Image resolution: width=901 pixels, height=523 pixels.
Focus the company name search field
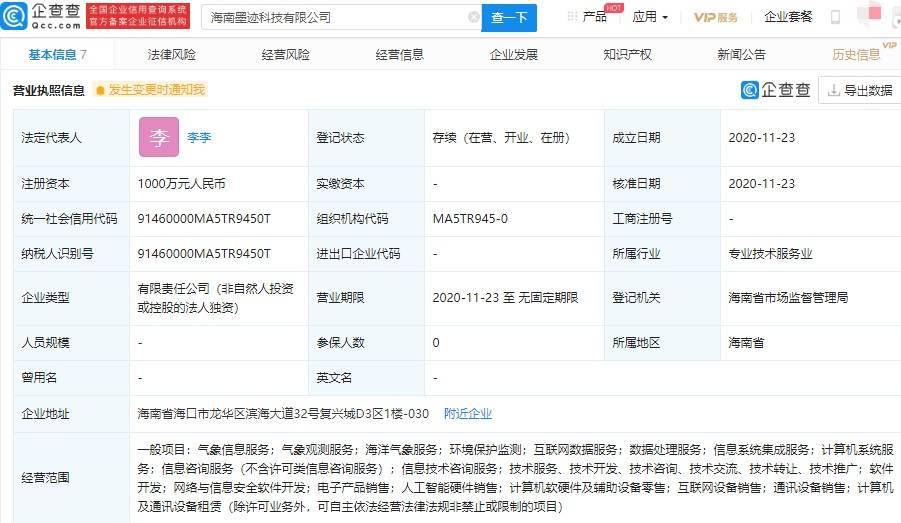tap(339, 18)
